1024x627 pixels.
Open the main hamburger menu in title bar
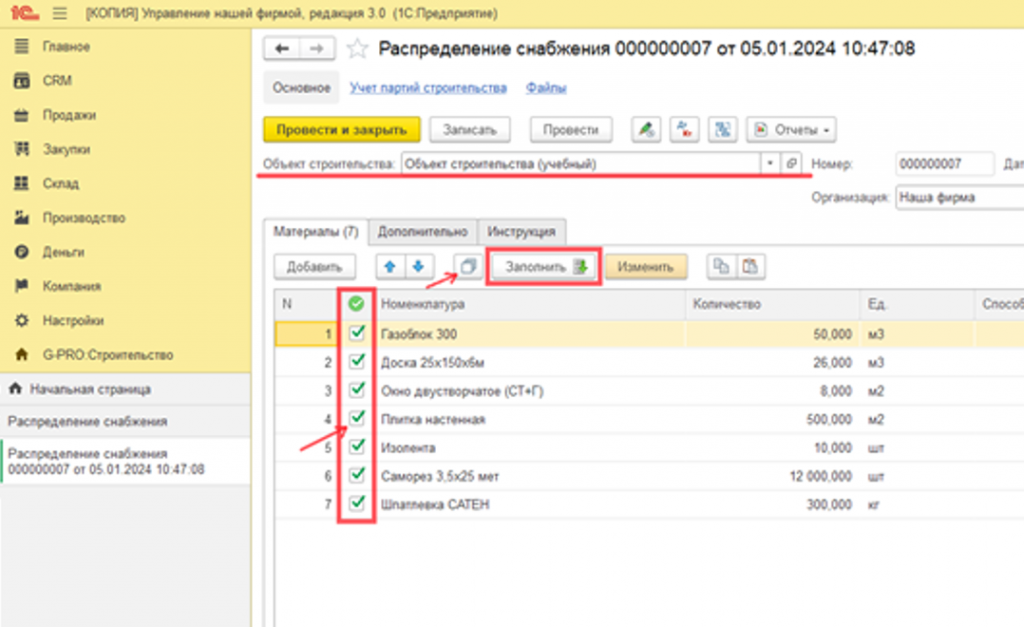(60, 14)
